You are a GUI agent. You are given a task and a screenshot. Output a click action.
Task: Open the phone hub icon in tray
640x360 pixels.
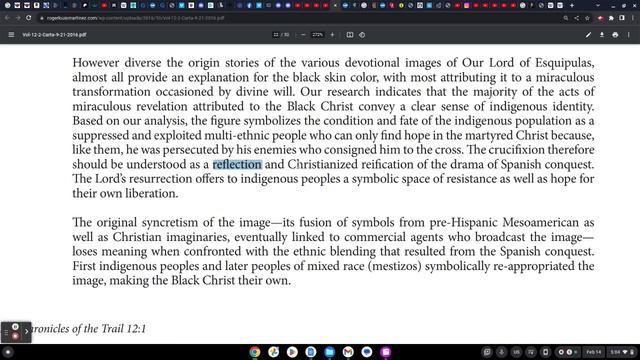point(545,352)
